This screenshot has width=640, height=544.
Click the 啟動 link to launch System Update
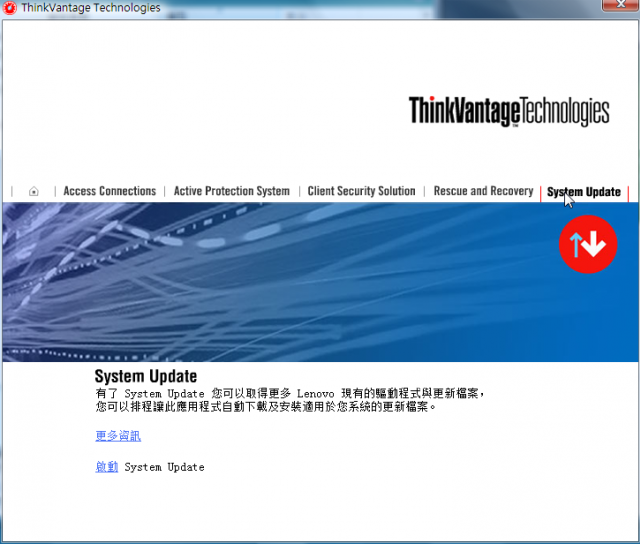point(107,467)
